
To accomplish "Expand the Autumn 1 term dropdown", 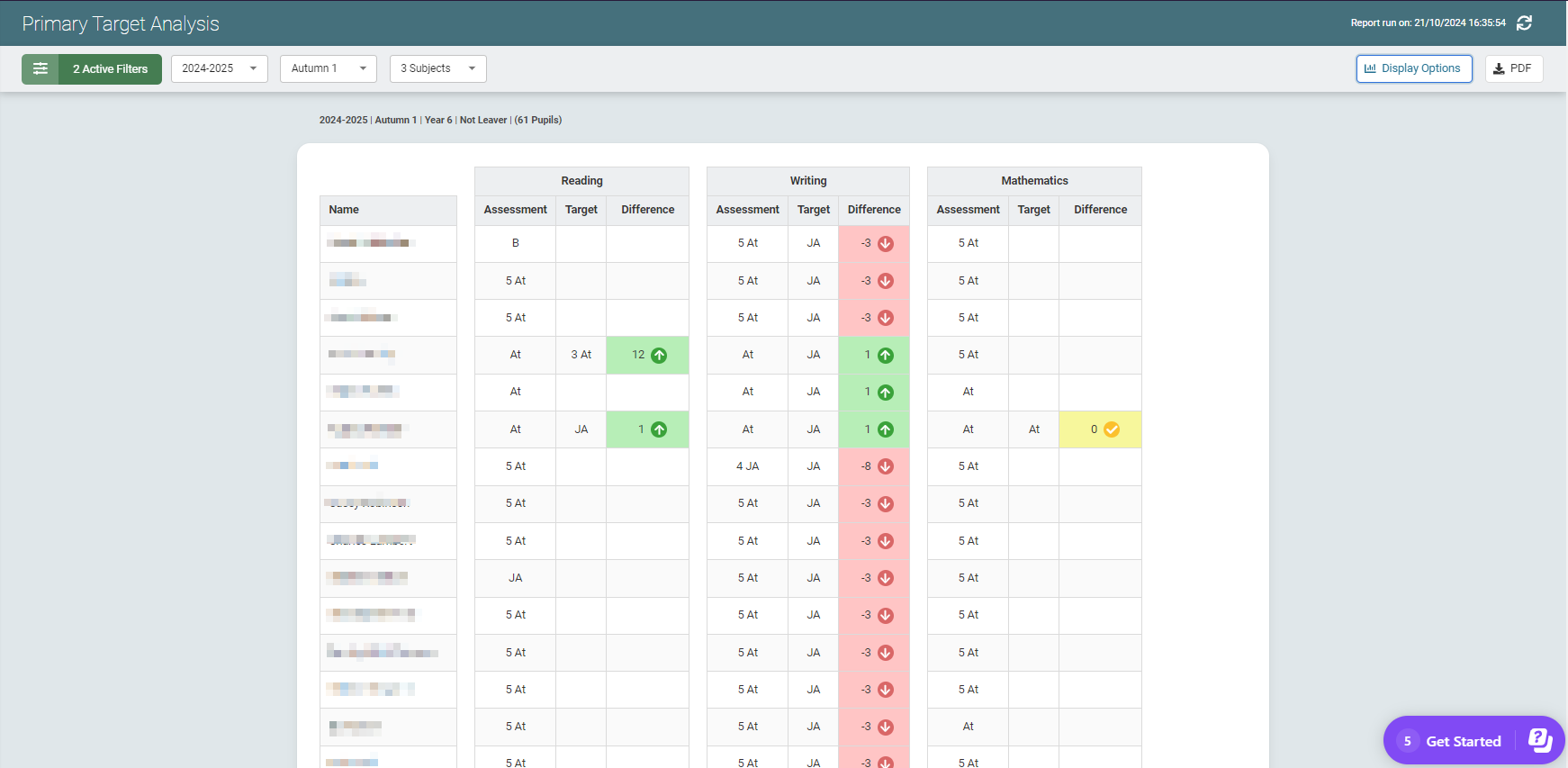I will [x=328, y=68].
